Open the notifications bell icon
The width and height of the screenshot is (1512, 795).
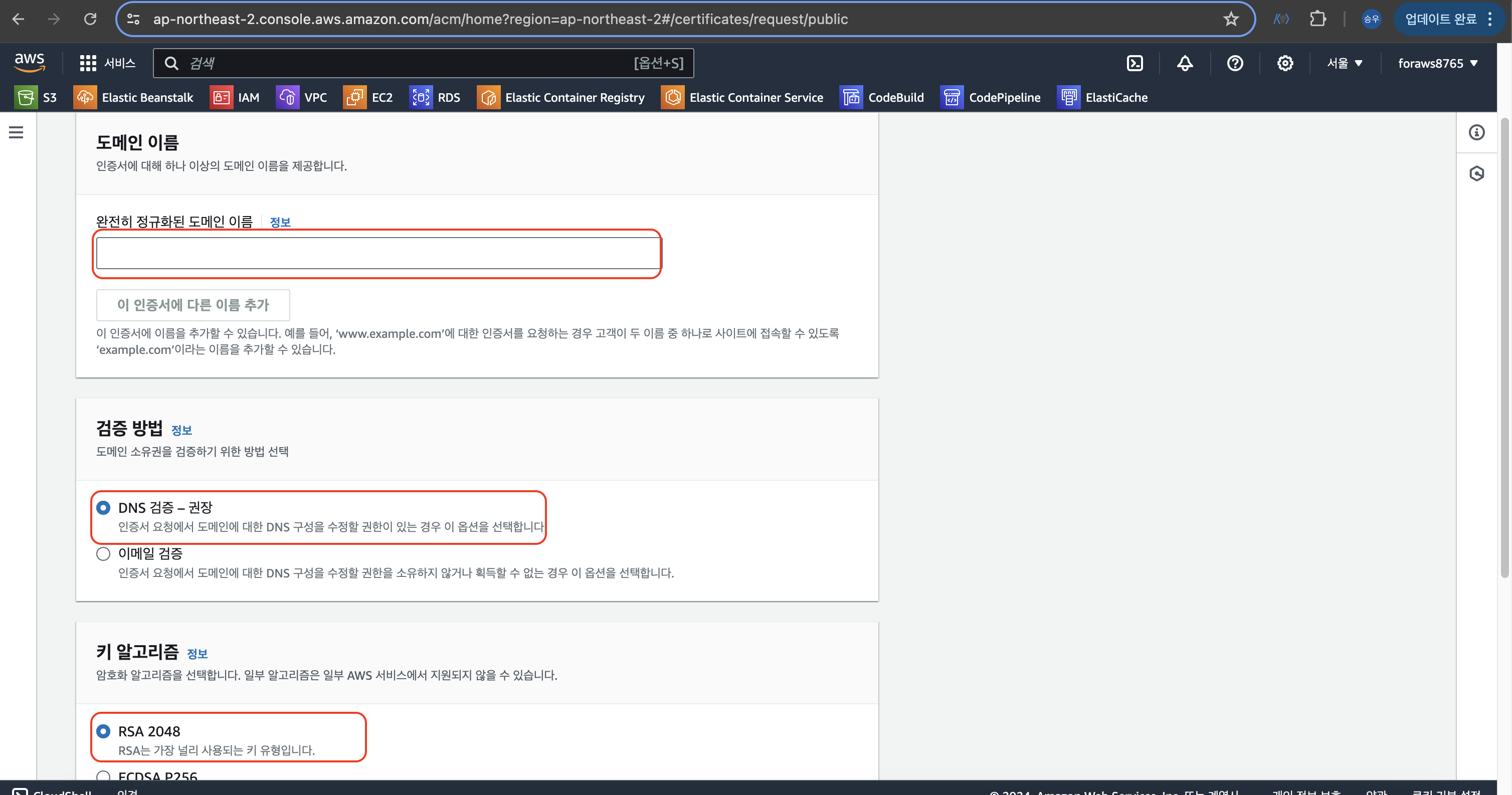click(1185, 63)
